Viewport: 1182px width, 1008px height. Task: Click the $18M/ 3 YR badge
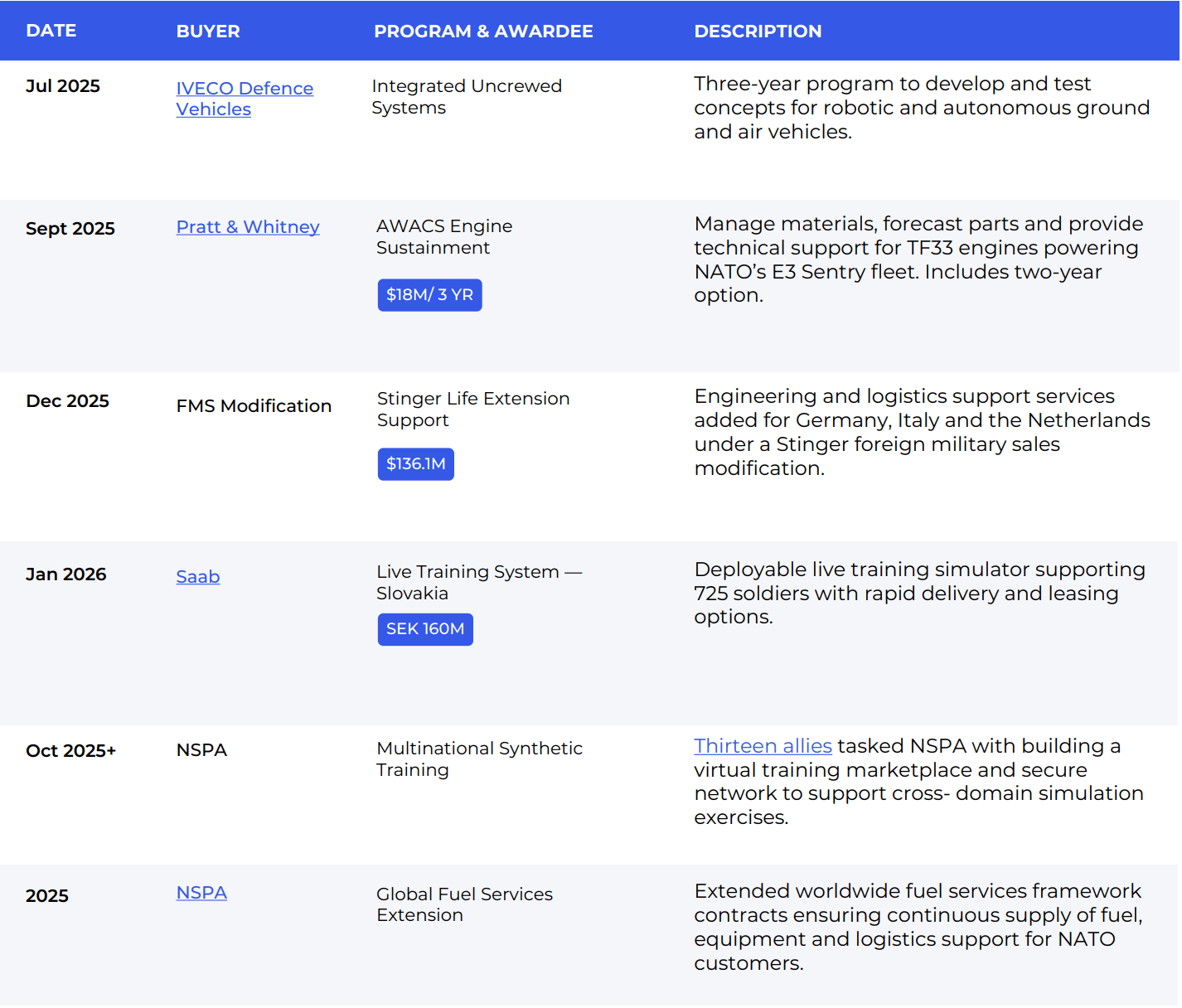429,295
